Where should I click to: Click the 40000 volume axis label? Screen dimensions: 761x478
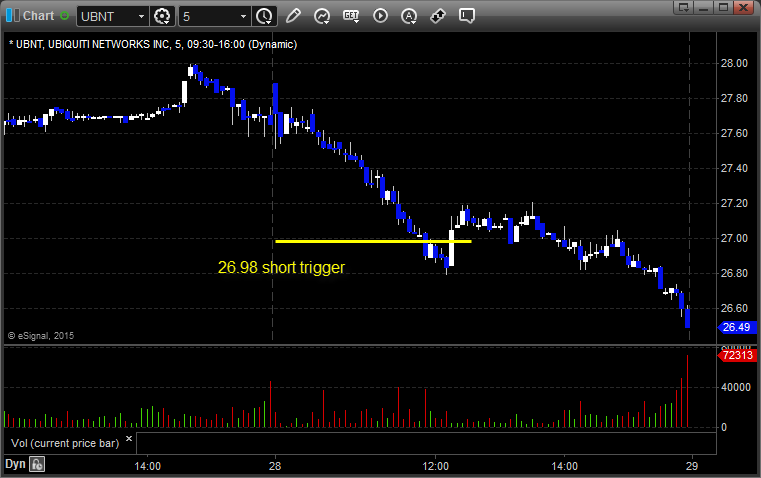click(x=736, y=387)
